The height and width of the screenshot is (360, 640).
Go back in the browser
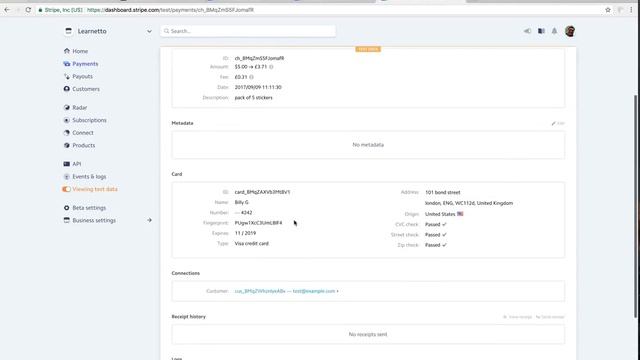[7, 10]
